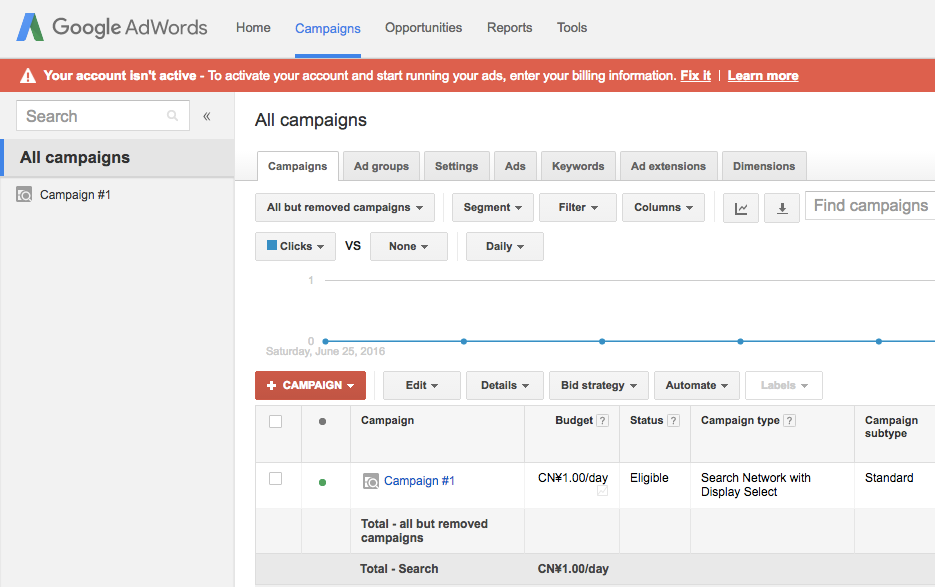Viewport: 935px width, 587px height.
Task: Click the gray status dot column header
Action: tap(323, 421)
